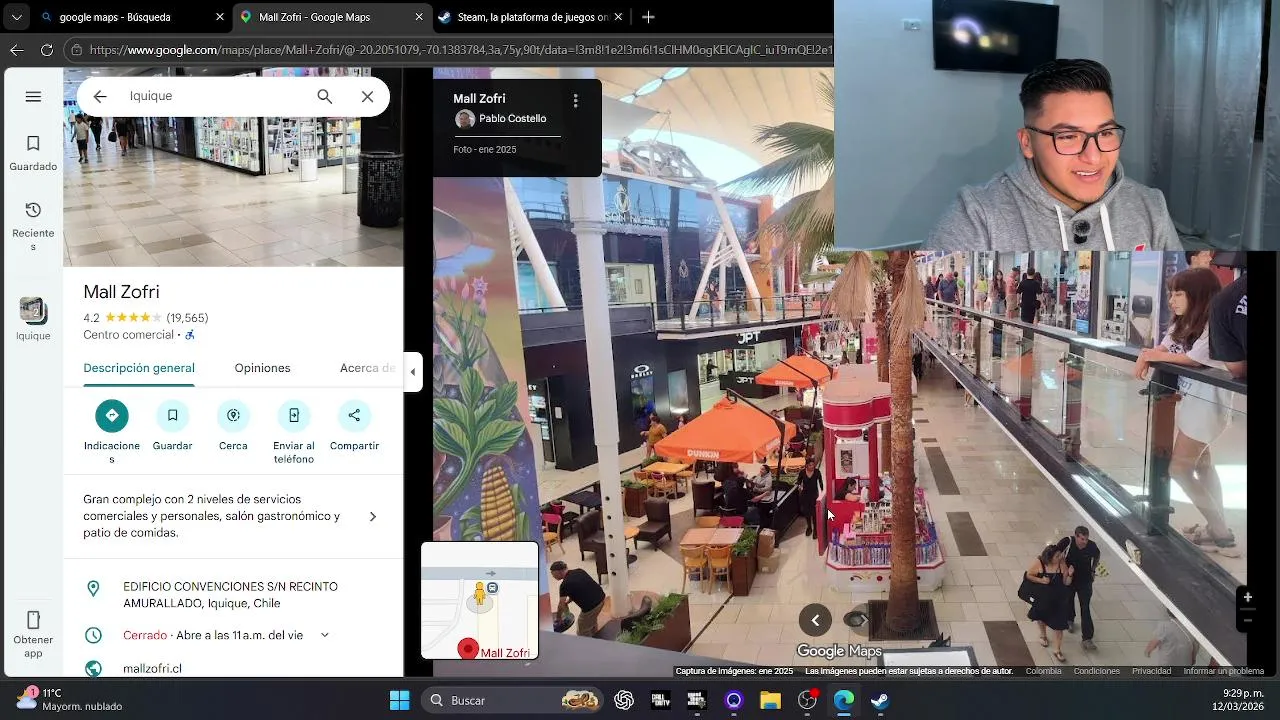Click the taskbar weather widget
This screenshot has height=720, width=1280.
[70, 699]
